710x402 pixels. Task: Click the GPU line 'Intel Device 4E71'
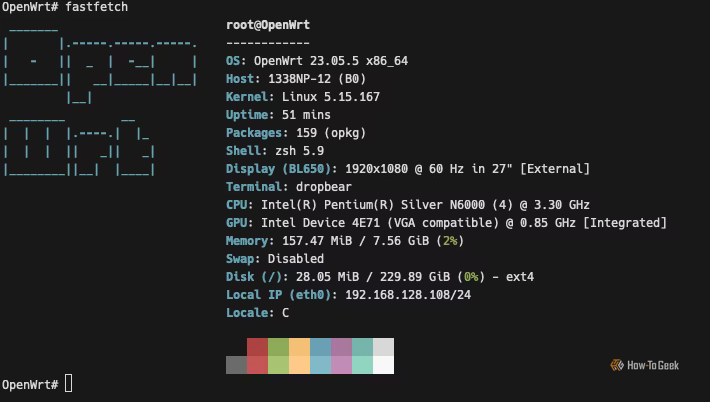coord(321,223)
